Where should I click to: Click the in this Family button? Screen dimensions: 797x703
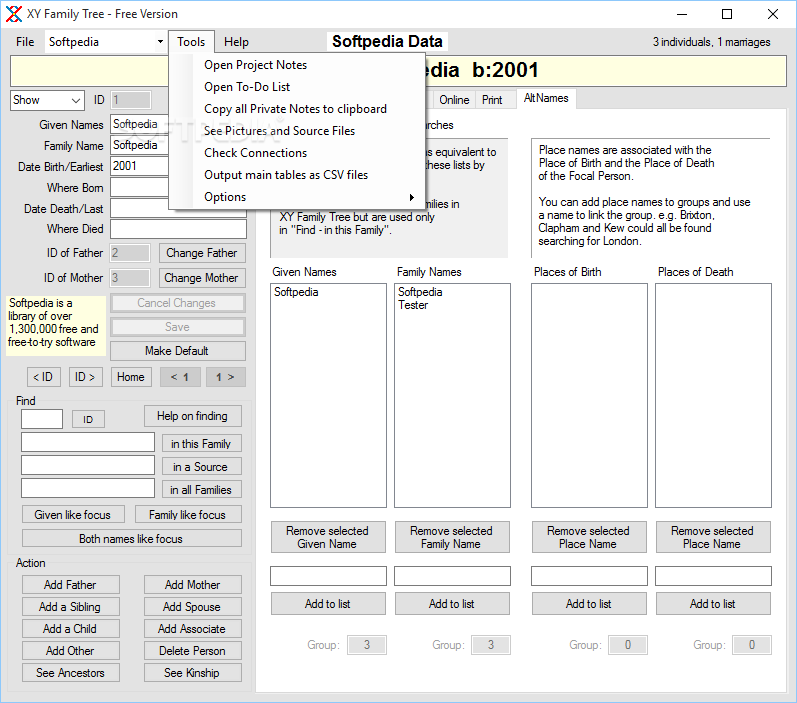[x=201, y=444]
